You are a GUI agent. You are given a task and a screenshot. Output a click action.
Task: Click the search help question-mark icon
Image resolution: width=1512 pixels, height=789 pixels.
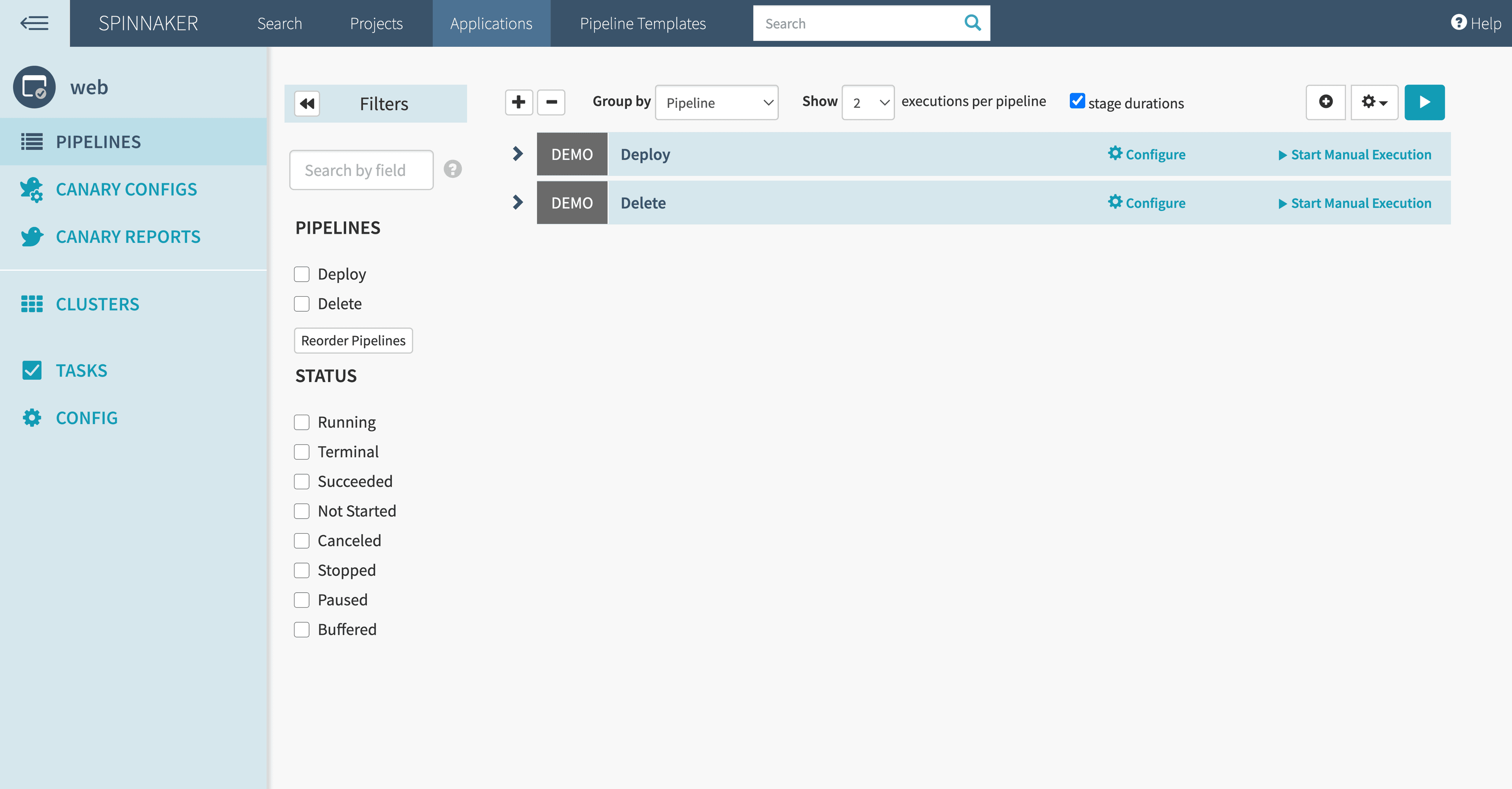(x=452, y=170)
